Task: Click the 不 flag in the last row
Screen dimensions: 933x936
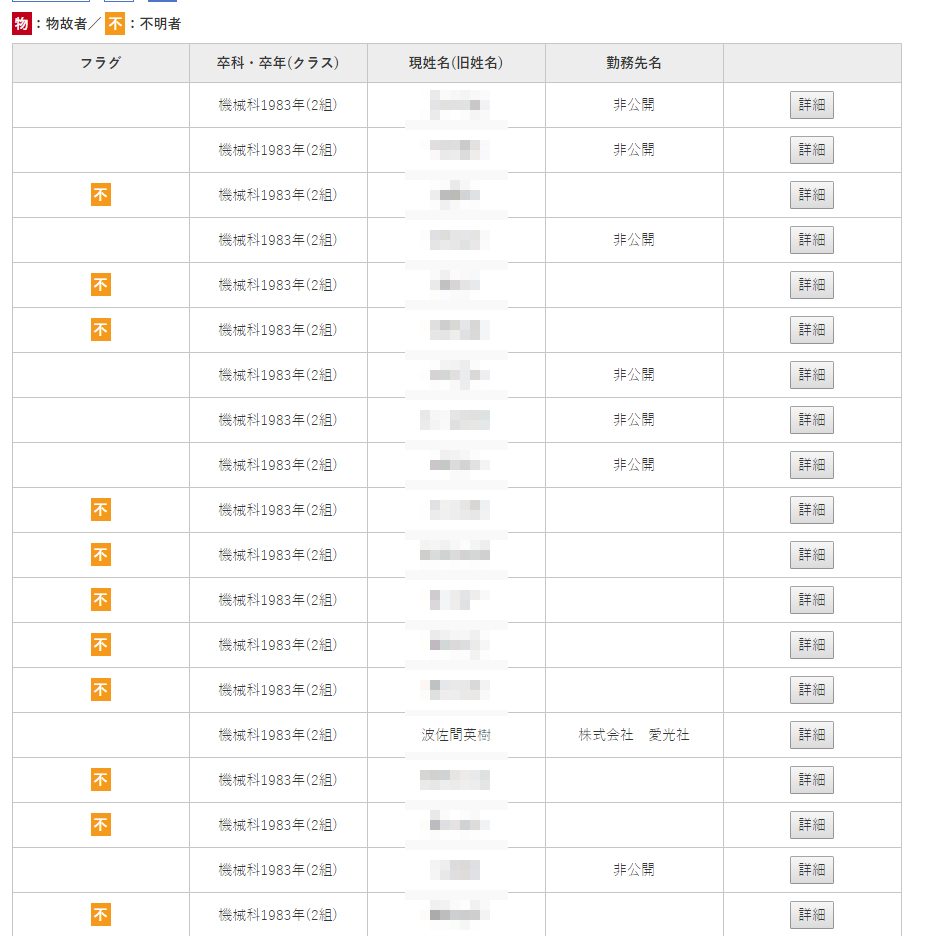Action: (x=101, y=915)
